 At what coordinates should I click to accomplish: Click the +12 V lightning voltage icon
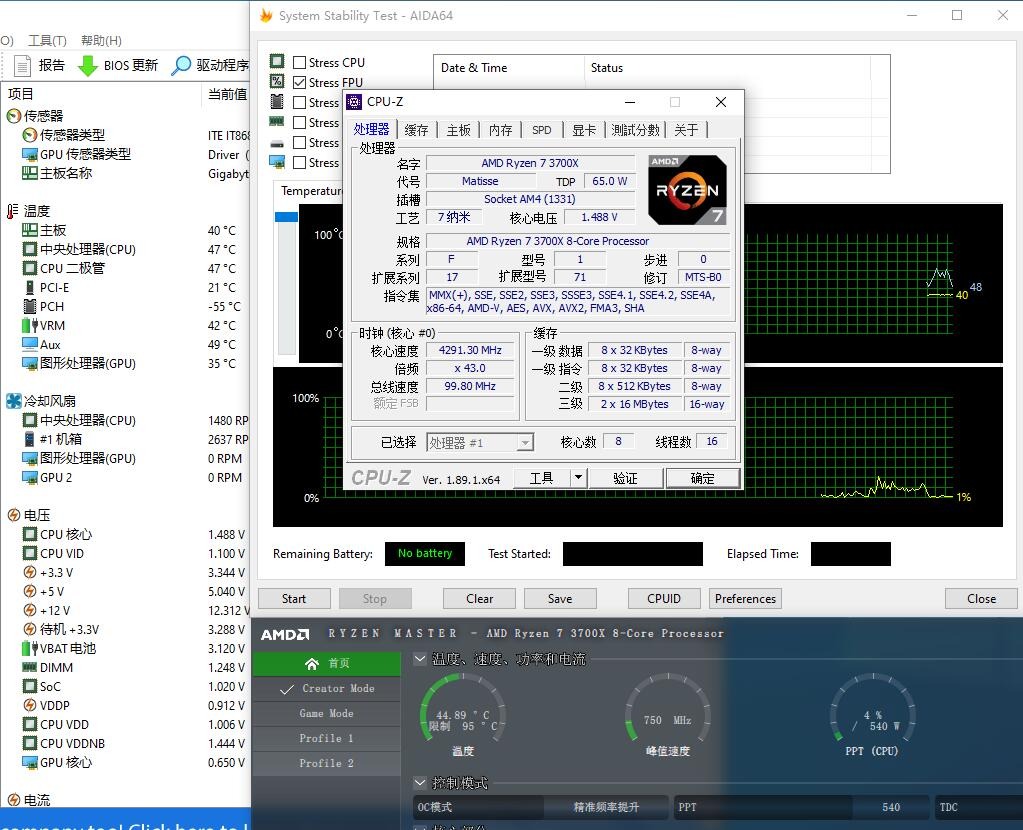(x=29, y=610)
